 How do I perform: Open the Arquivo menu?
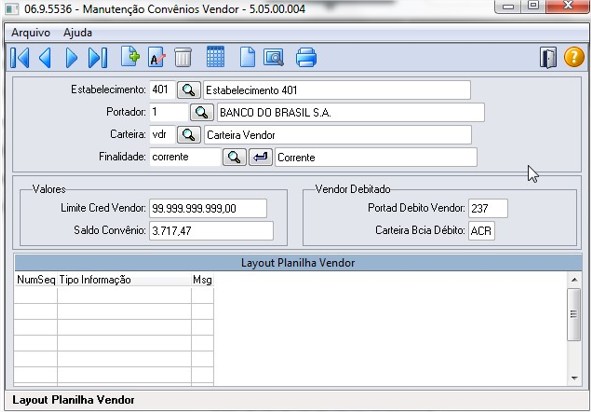click(31, 33)
